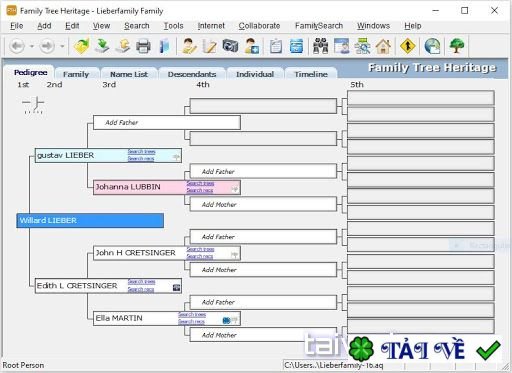Click the arrow icon in Johanna LUBBIN box
This screenshot has width=512, height=373.
click(x=235, y=189)
